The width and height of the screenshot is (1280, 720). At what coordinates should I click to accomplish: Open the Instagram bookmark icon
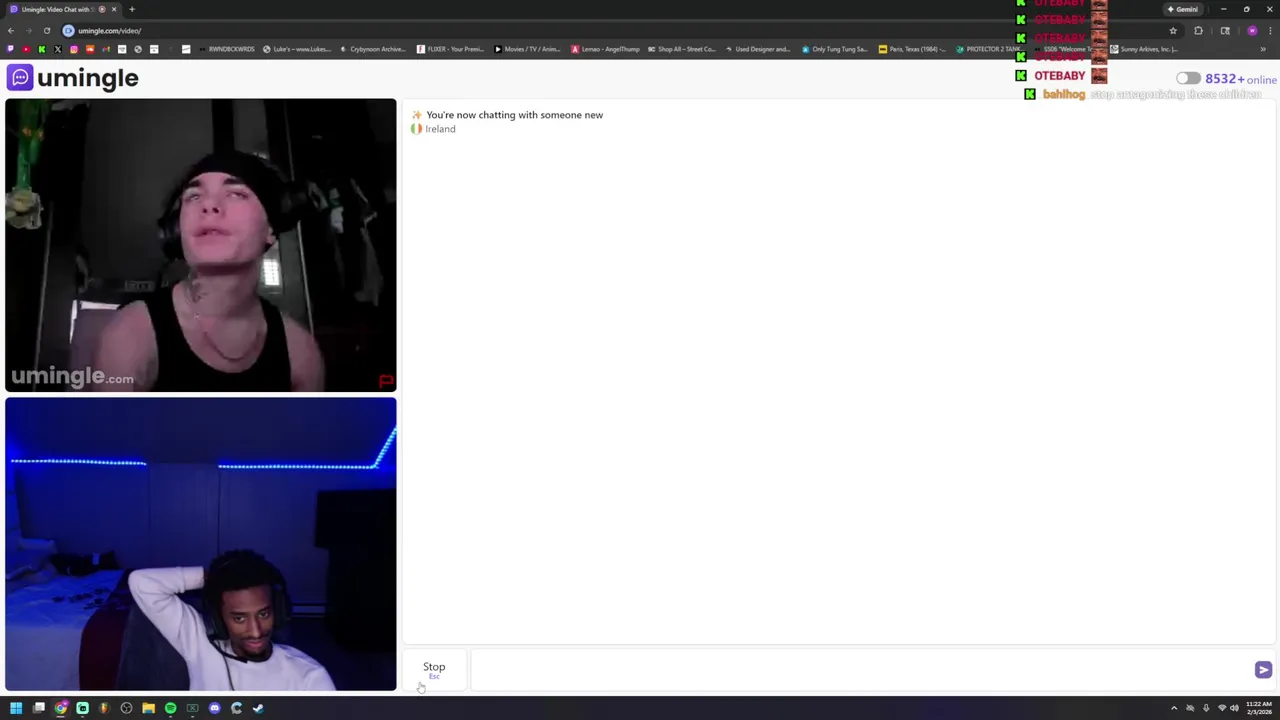[74, 49]
